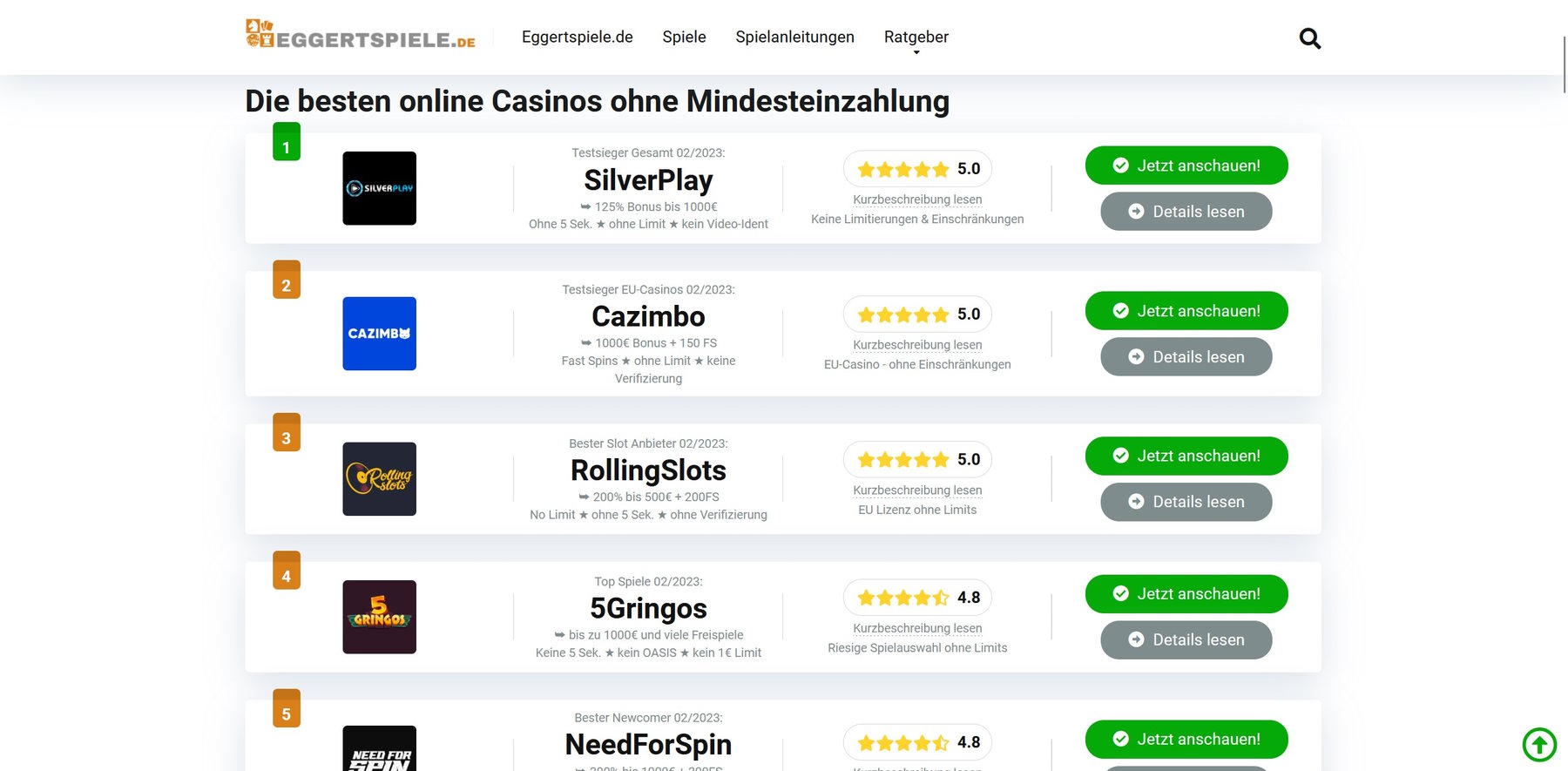Click Jetzt anschauen for NeedForSpin

pos(1186,738)
